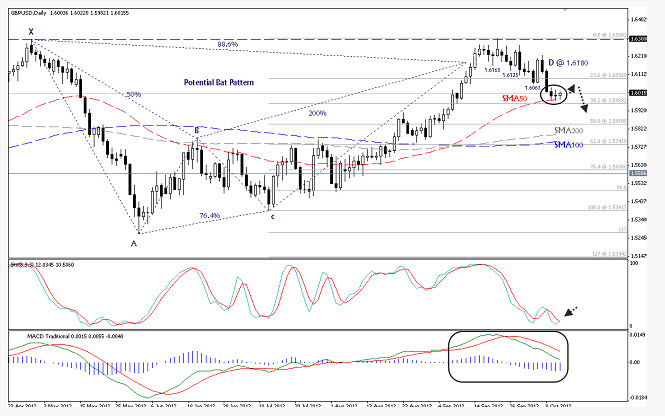Click the red SMA50 label
The image size is (665, 416).
point(514,98)
